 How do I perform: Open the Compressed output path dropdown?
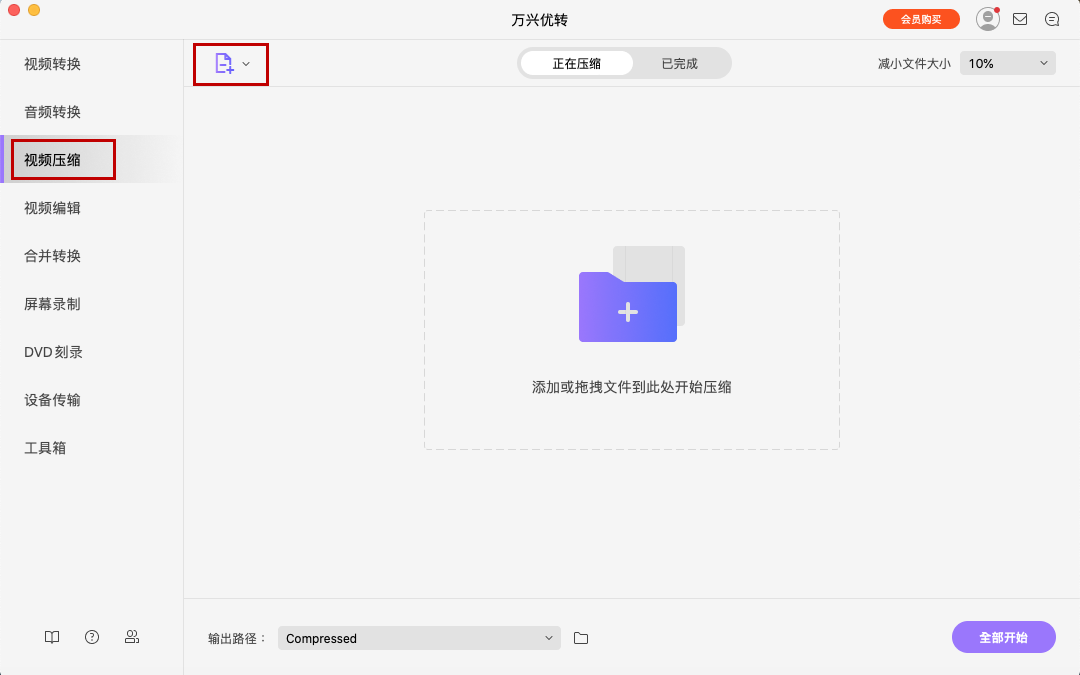tap(418, 637)
